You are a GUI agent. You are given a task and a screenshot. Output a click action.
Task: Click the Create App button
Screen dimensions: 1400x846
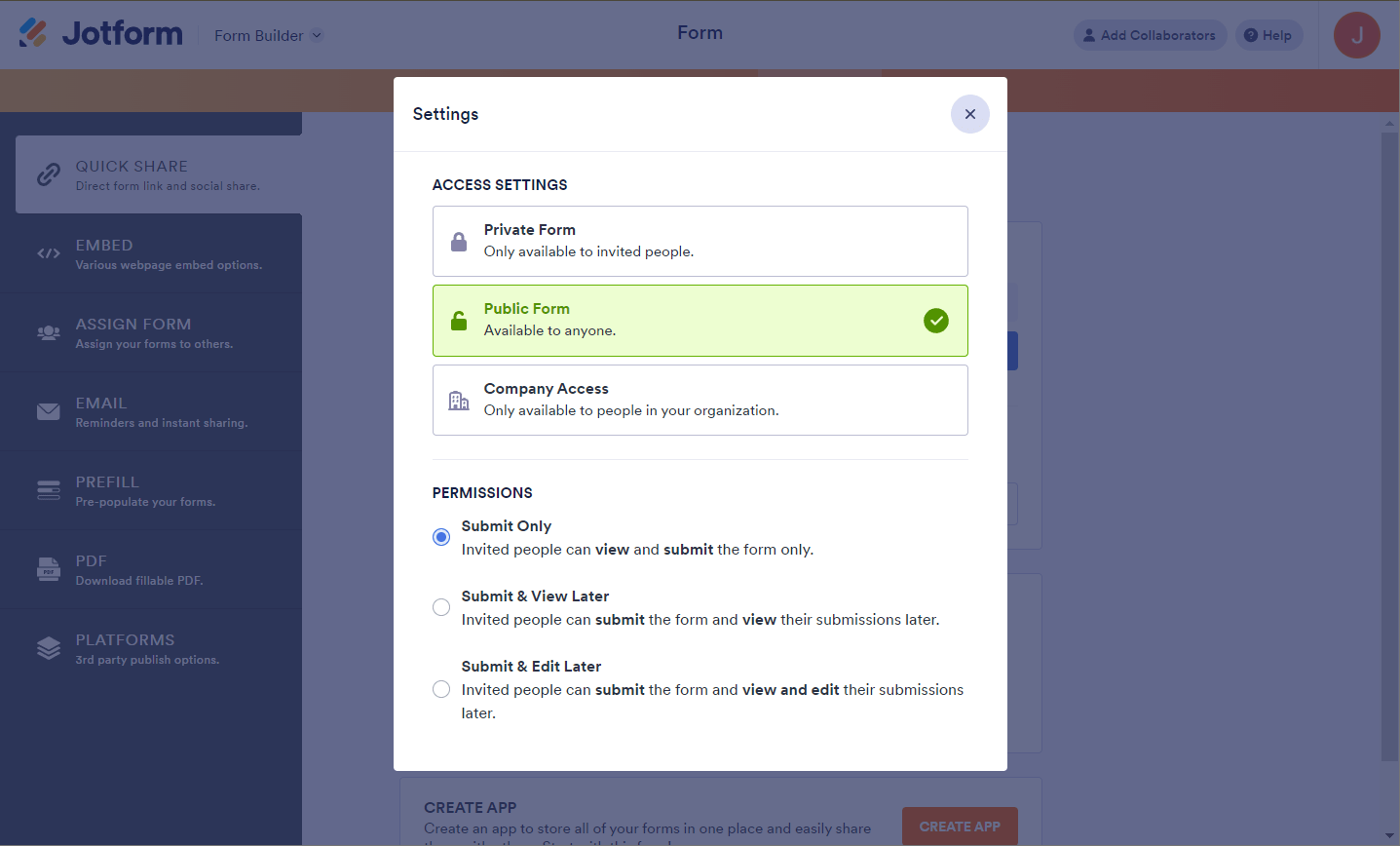(960, 827)
